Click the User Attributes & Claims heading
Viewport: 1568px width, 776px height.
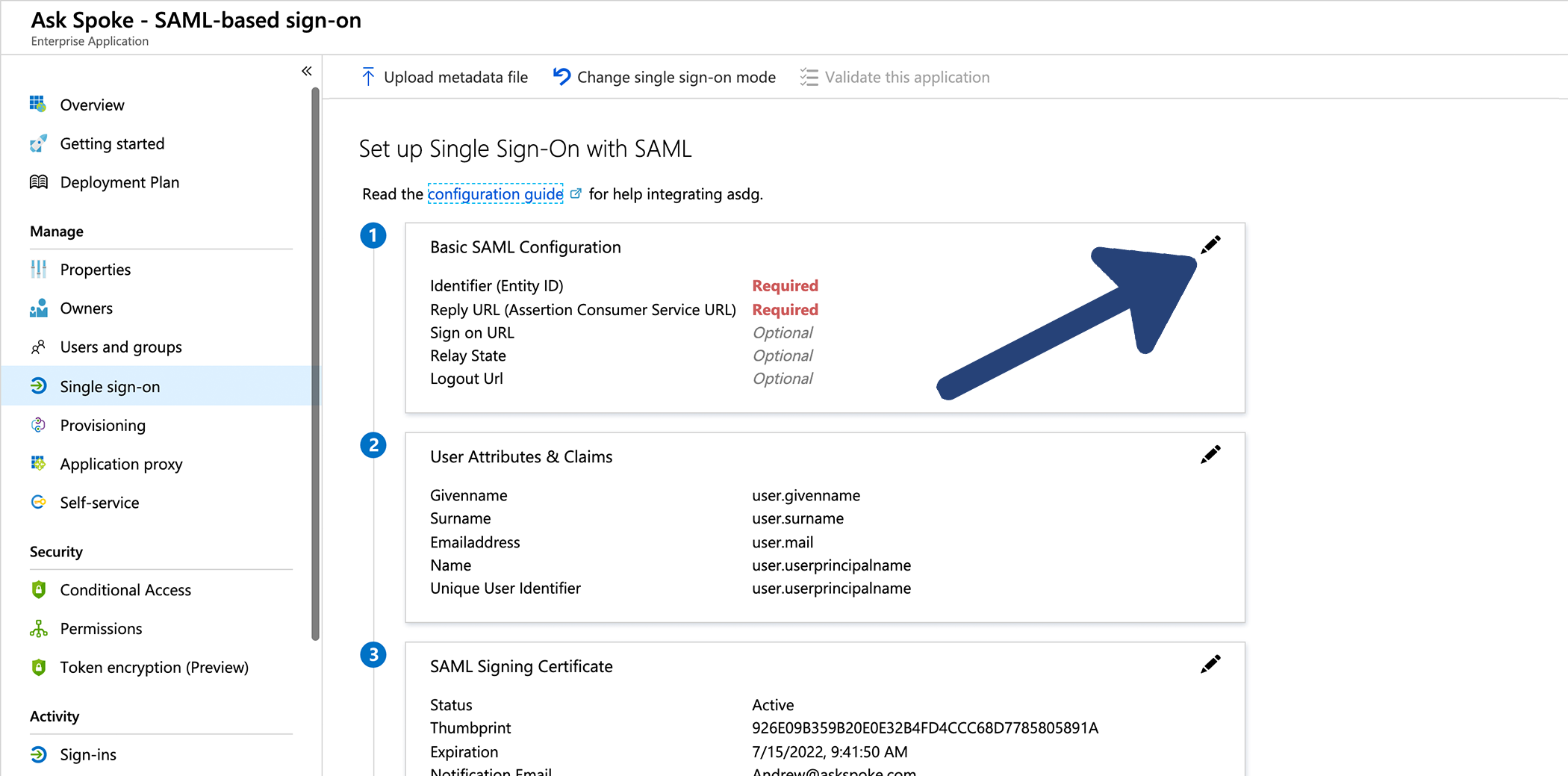(521, 457)
